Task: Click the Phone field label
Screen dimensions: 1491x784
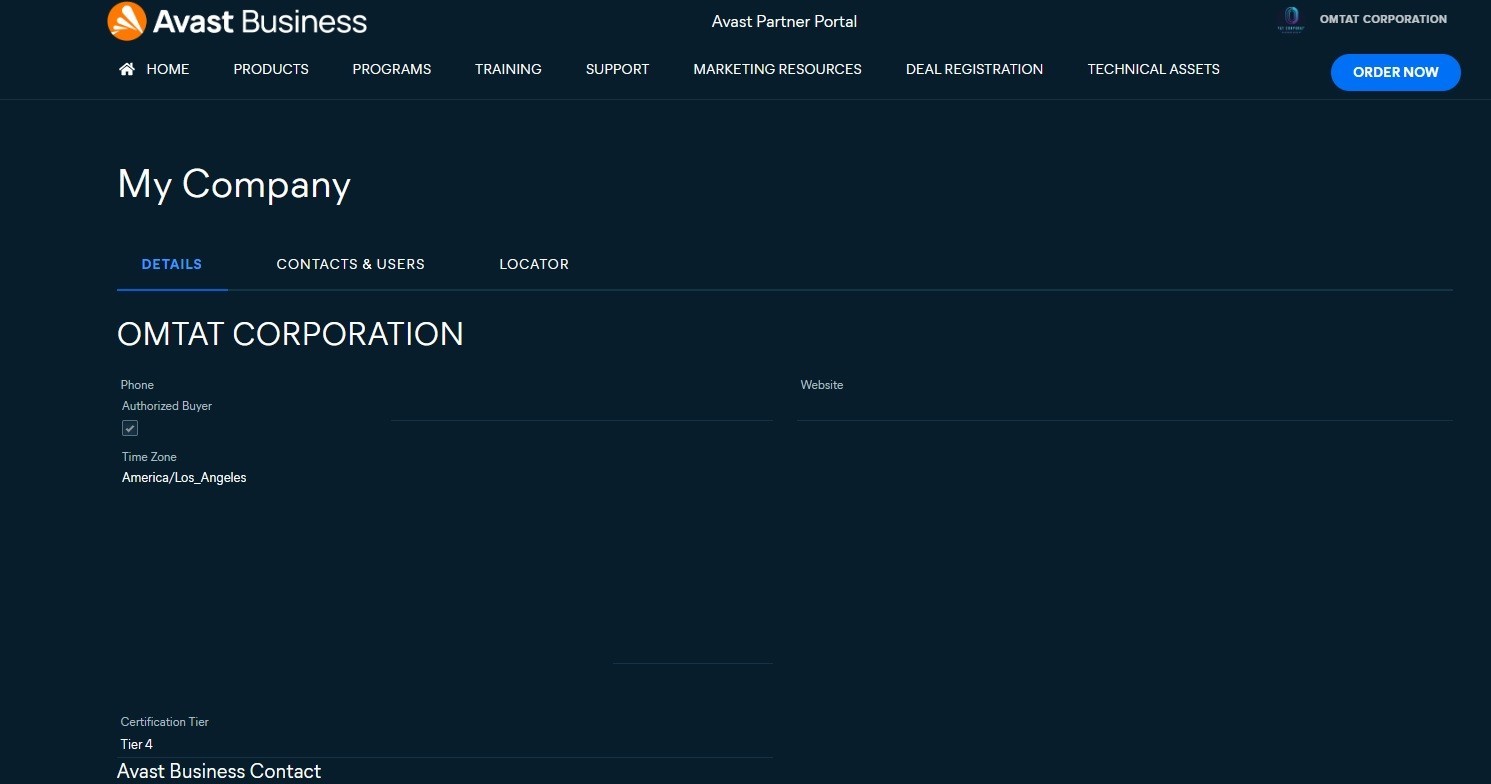Action: [137, 385]
